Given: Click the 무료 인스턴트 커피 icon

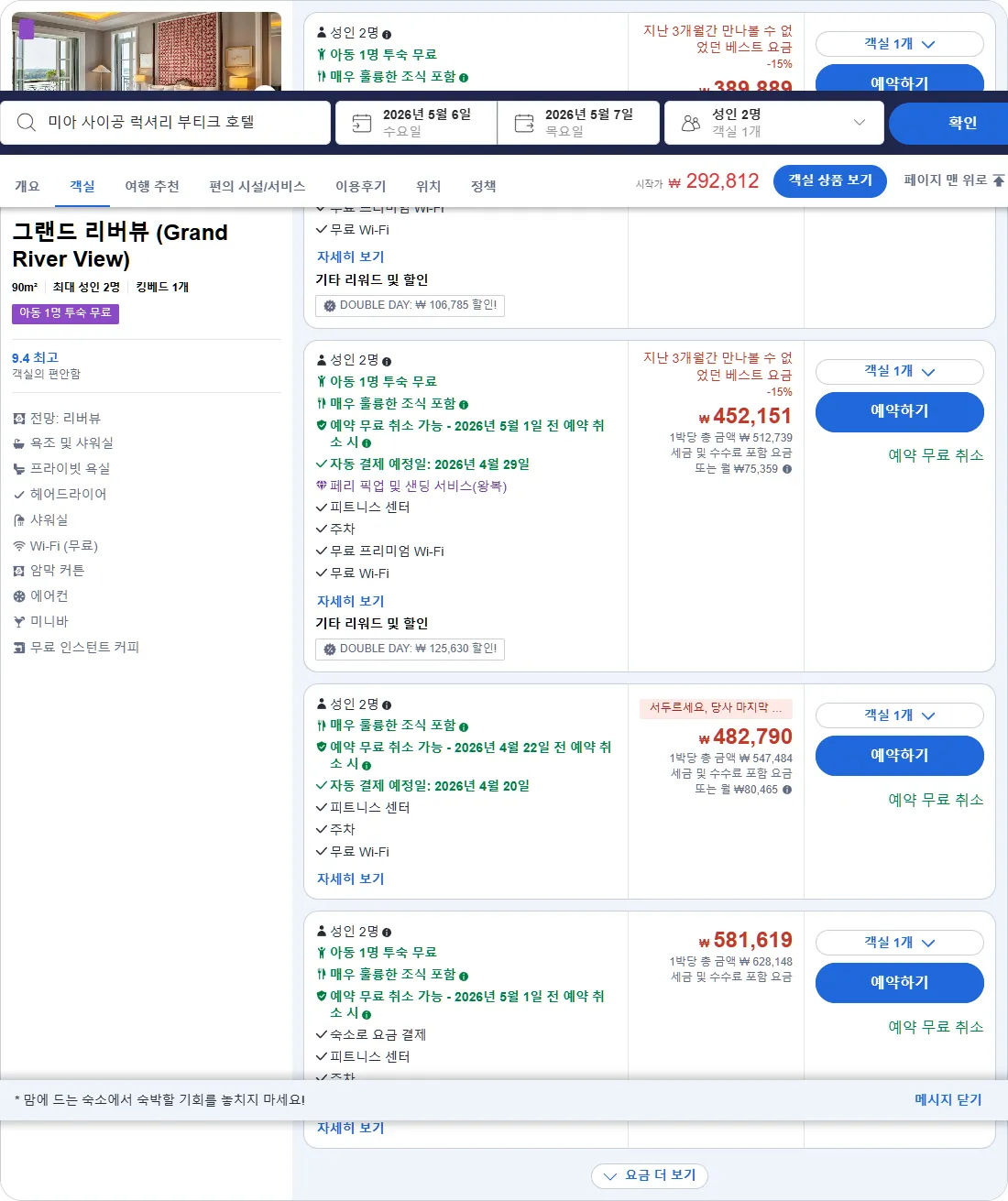Looking at the screenshot, I should 19,648.
